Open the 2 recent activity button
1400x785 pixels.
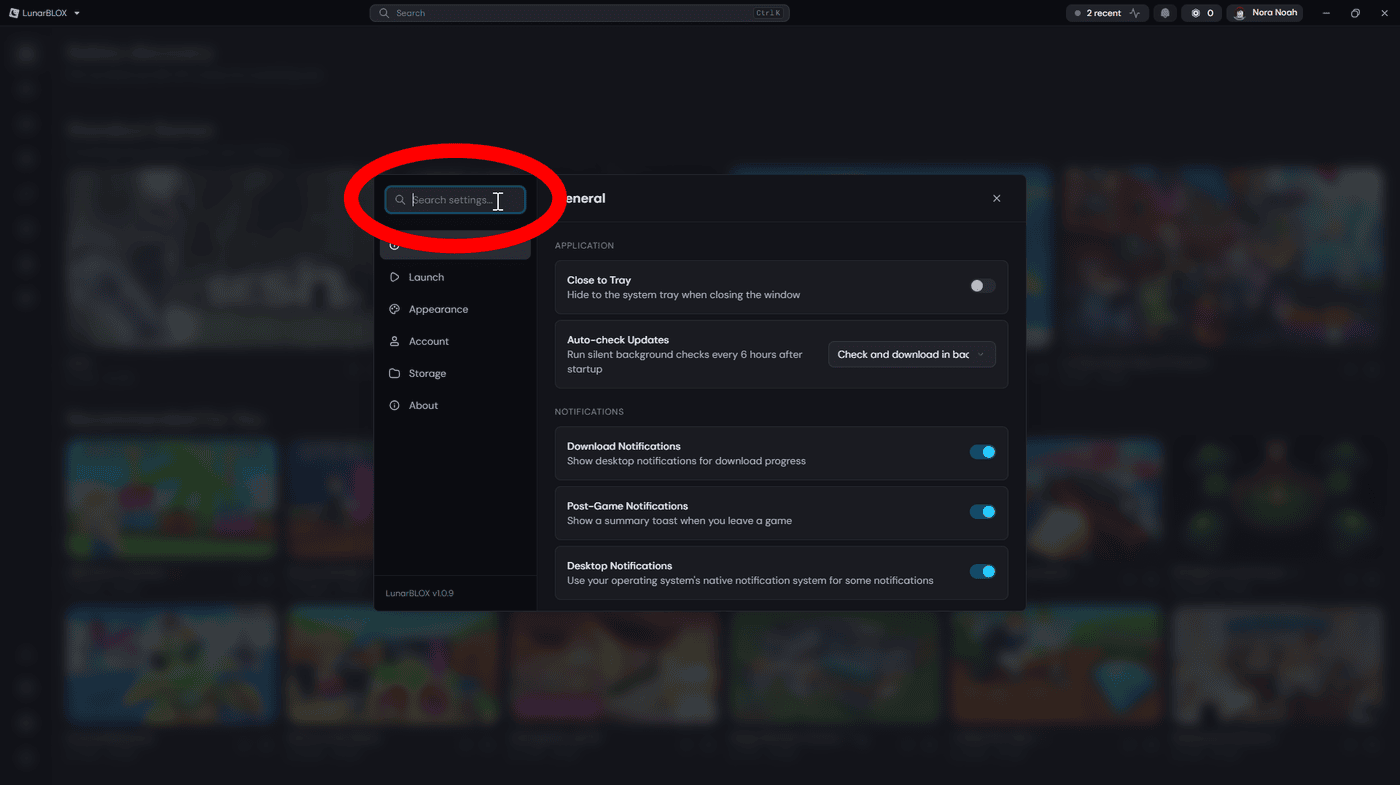click(x=1107, y=13)
